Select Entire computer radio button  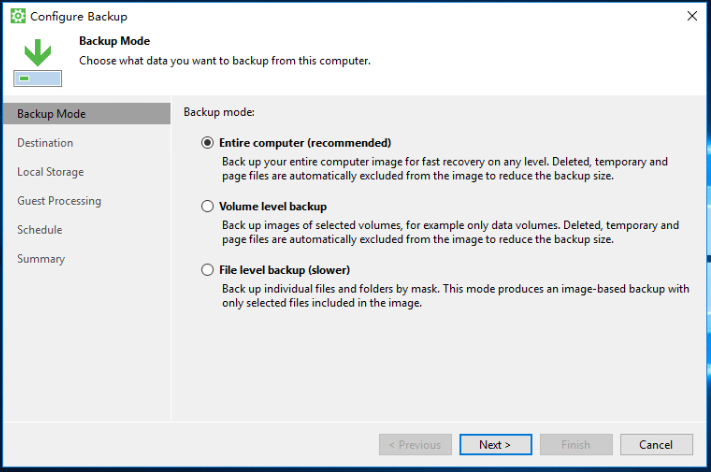pyautogui.click(x=207, y=143)
